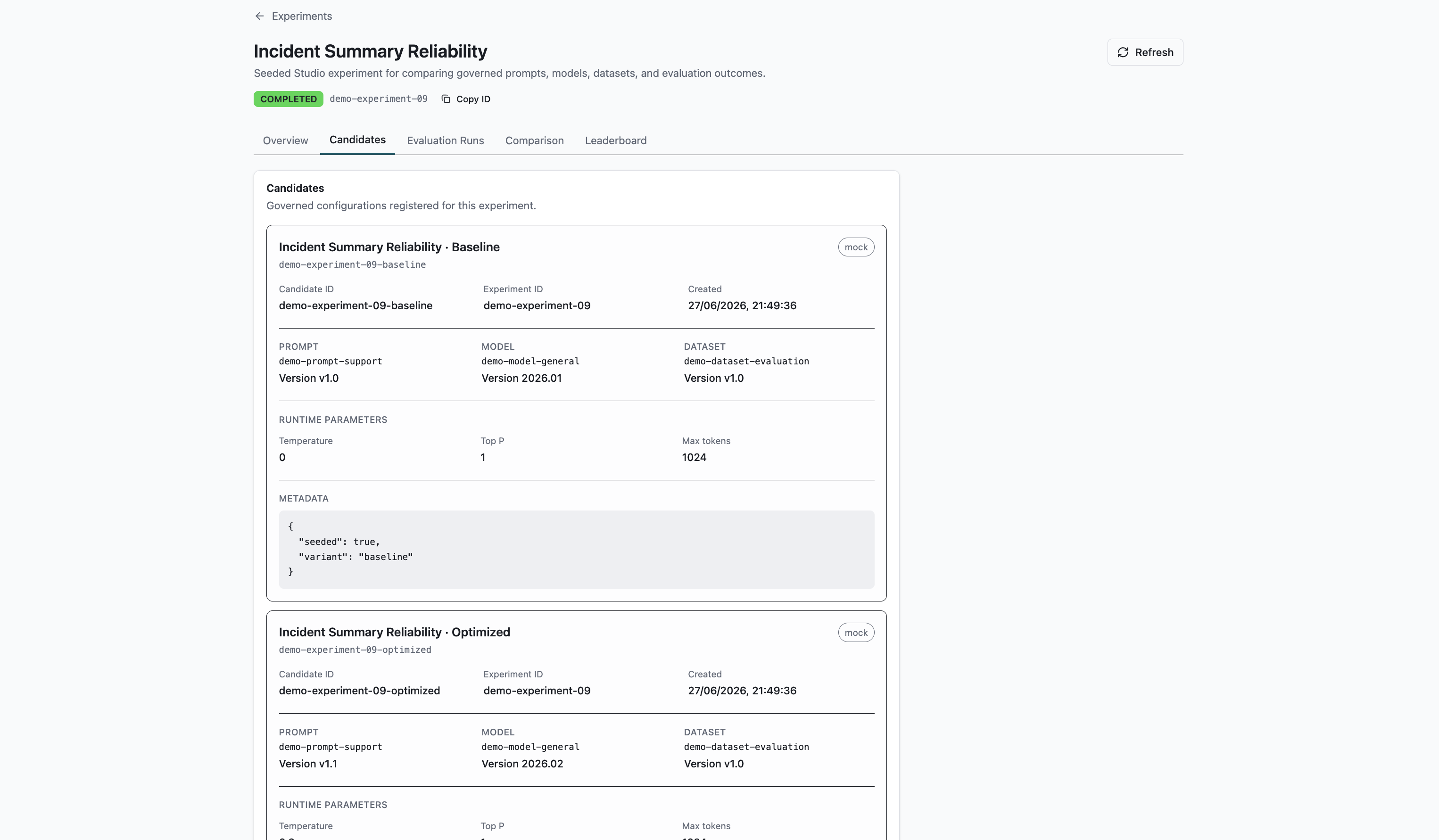Click Optimized card's Created timestamp
1439x840 pixels.
pyautogui.click(x=742, y=691)
